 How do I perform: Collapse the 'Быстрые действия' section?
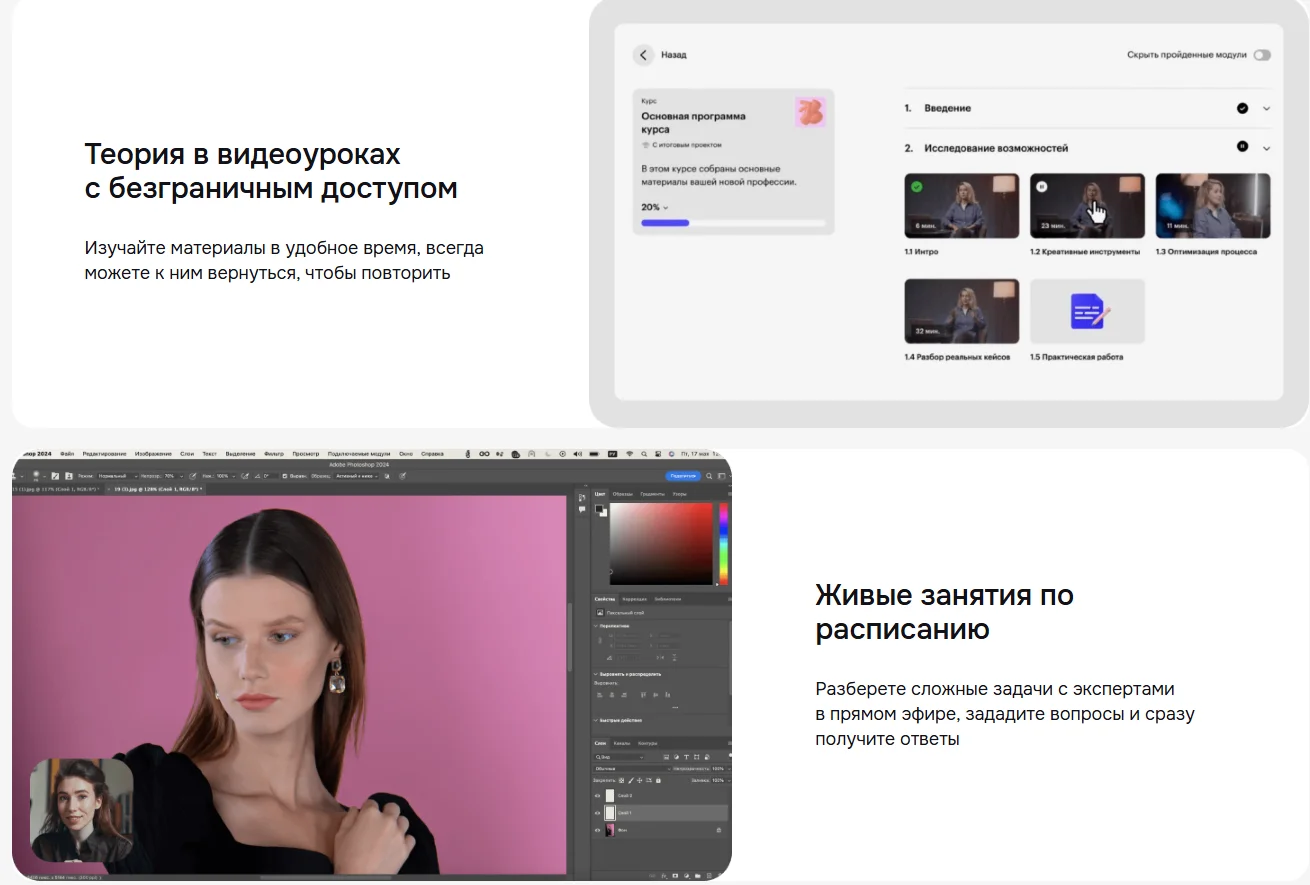597,720
